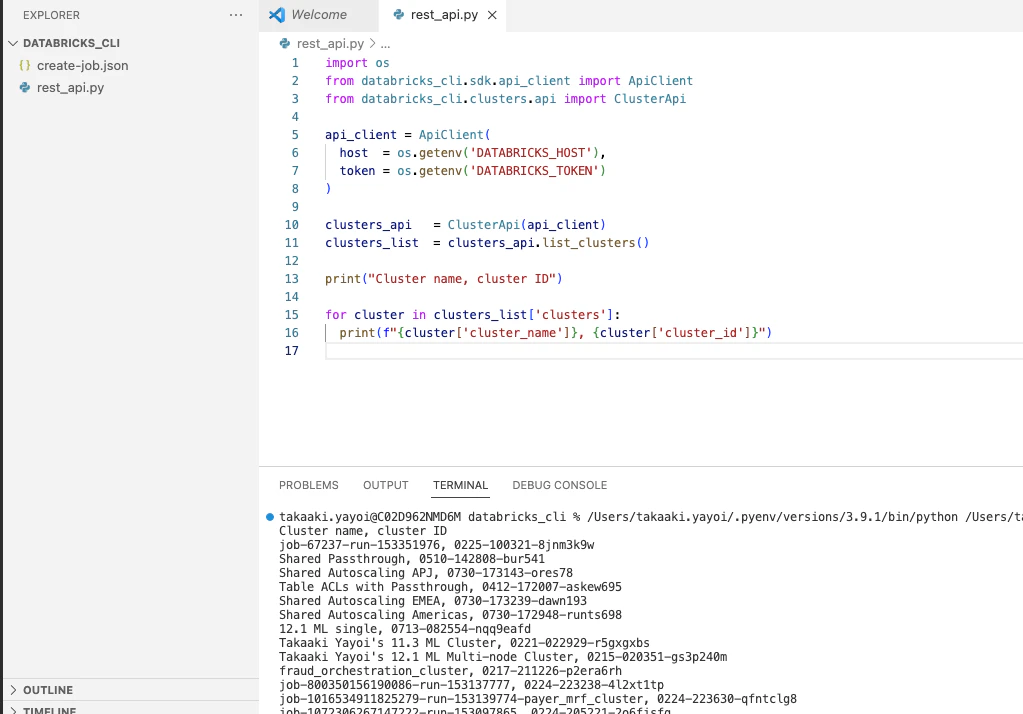This screenshot has height=714, width=1023.
Task: Click 'cluster_name' key on line 16
Action: [x=513, y=333]
